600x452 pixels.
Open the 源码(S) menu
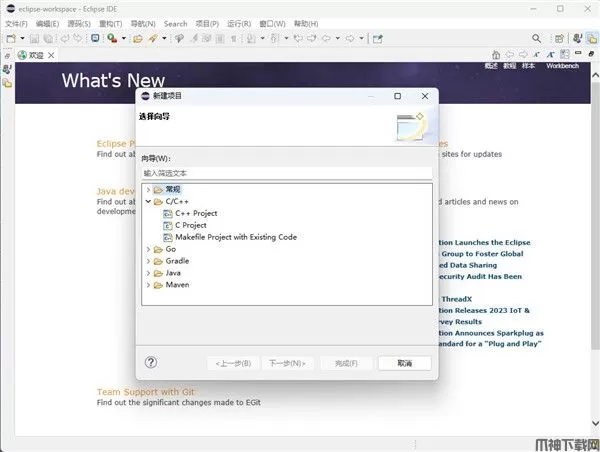[79, 24]
